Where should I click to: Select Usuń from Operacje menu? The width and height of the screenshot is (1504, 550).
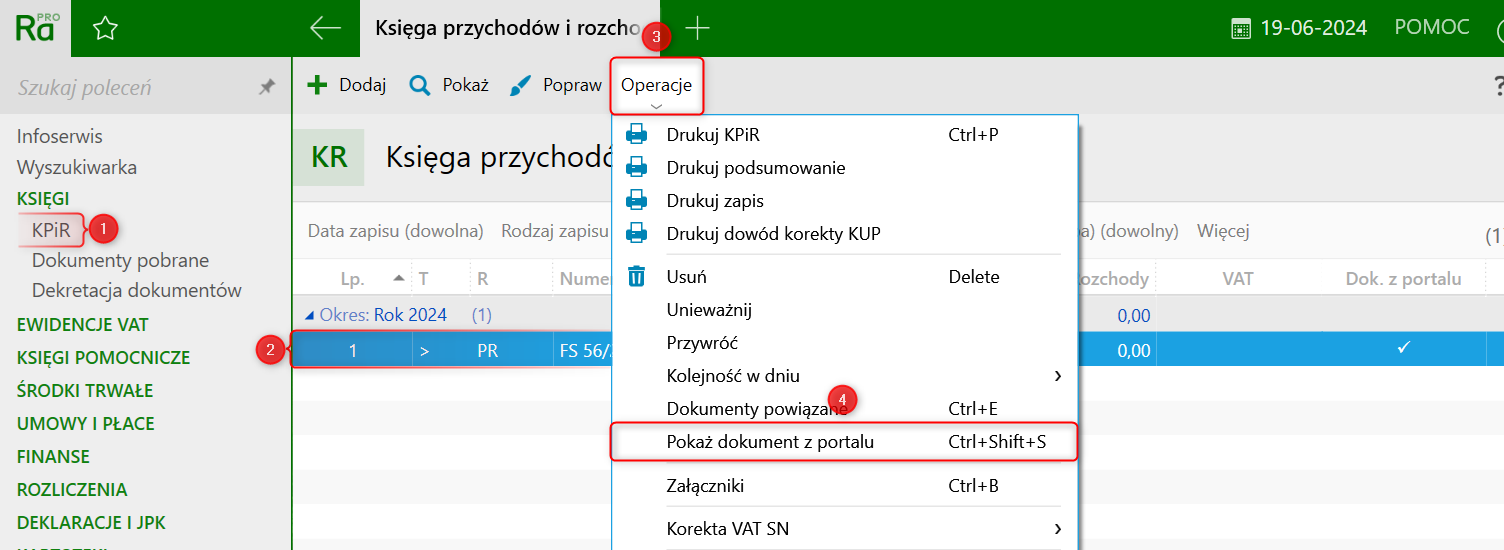point(844,276)
